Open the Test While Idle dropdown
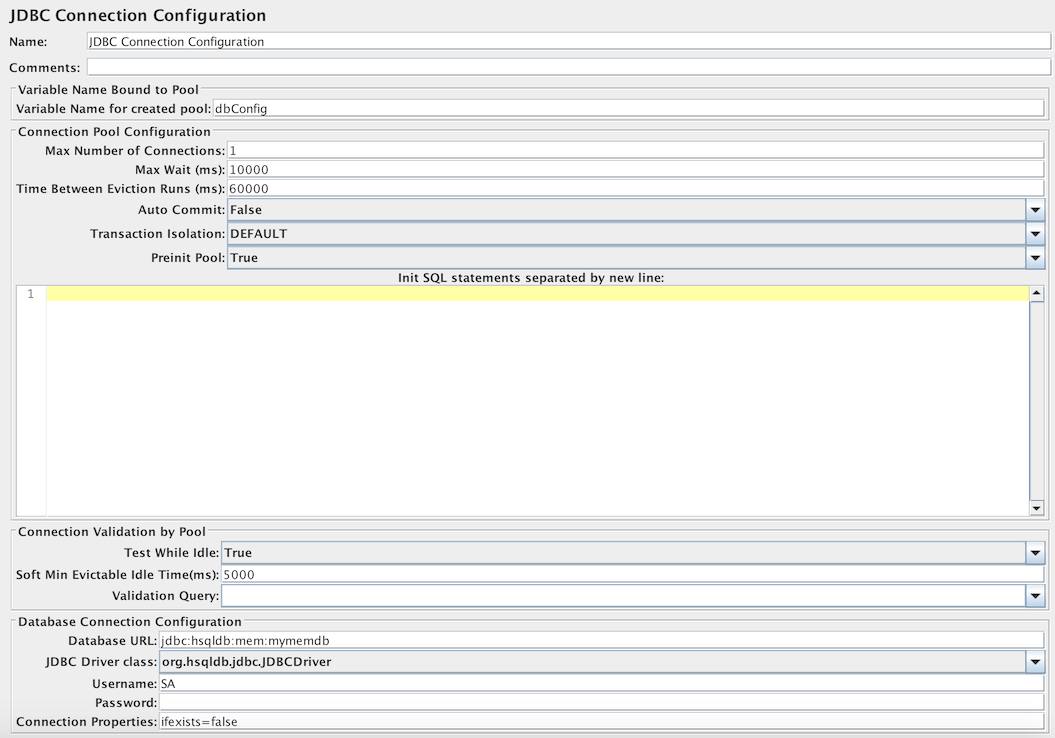 pos(632,553)
